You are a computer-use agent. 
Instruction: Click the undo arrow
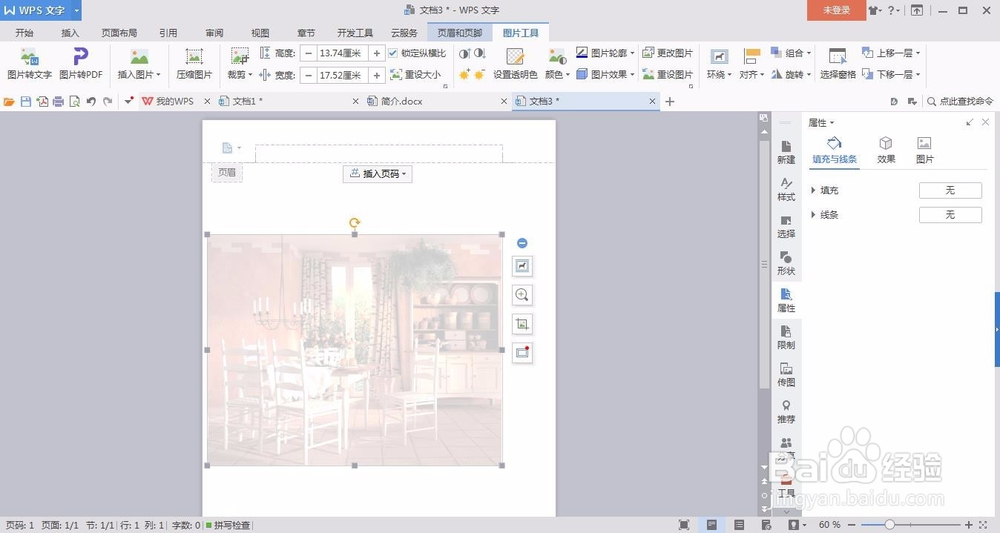pos(91,101)
